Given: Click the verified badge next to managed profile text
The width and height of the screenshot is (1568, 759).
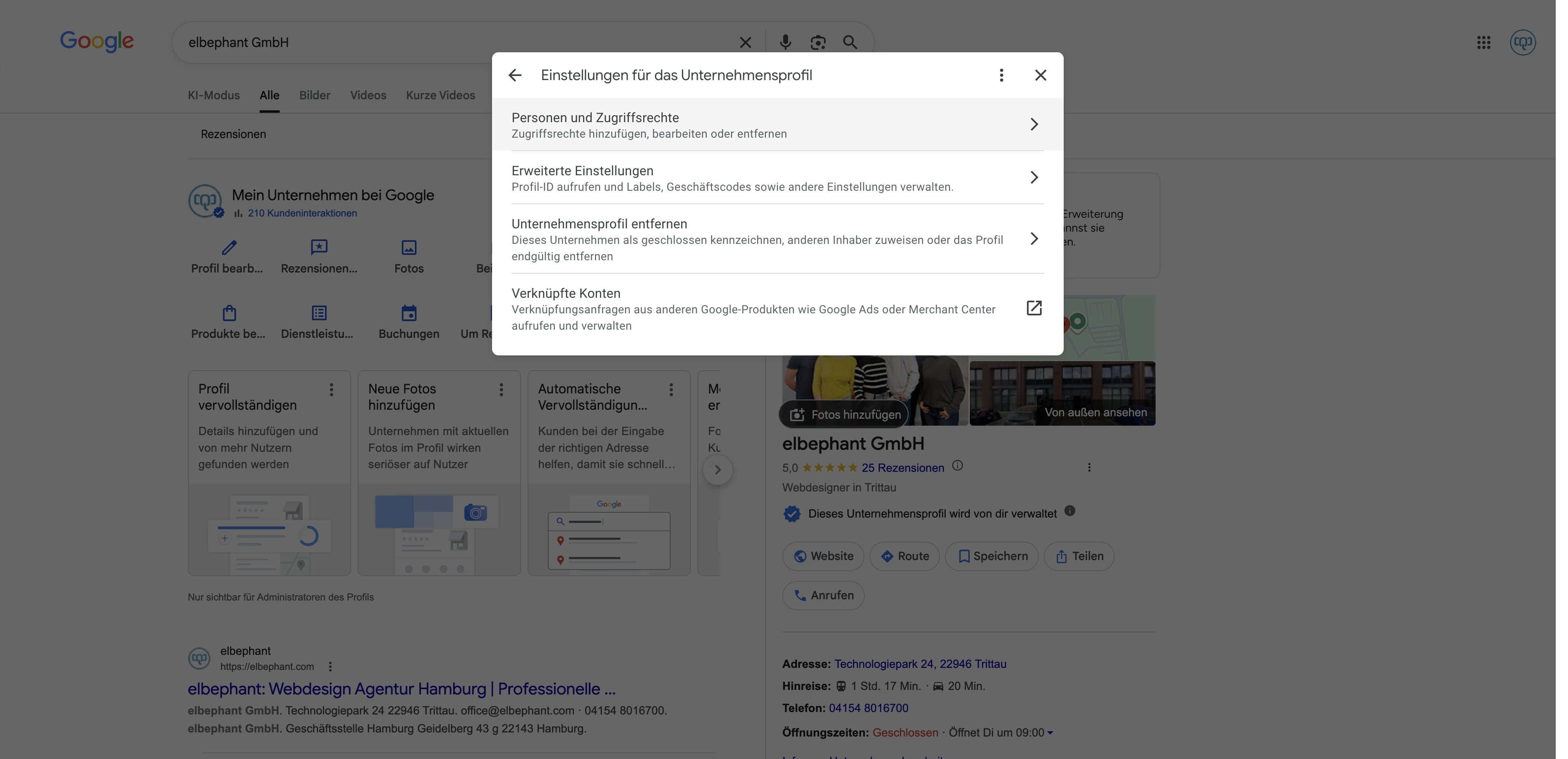Looking at the screenshot, I should tap(792, 513).
